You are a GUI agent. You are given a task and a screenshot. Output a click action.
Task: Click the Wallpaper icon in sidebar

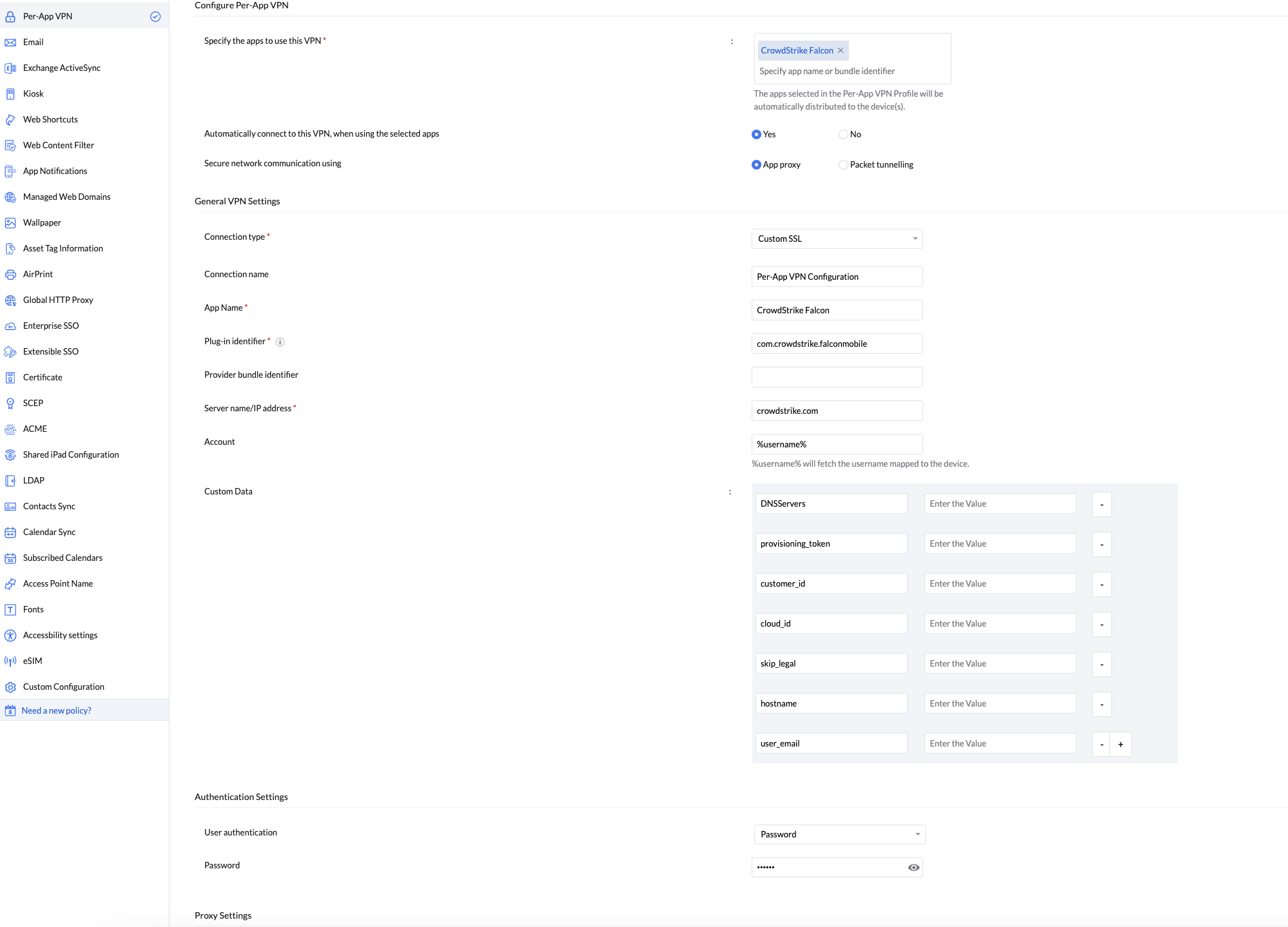coord(10,223)
